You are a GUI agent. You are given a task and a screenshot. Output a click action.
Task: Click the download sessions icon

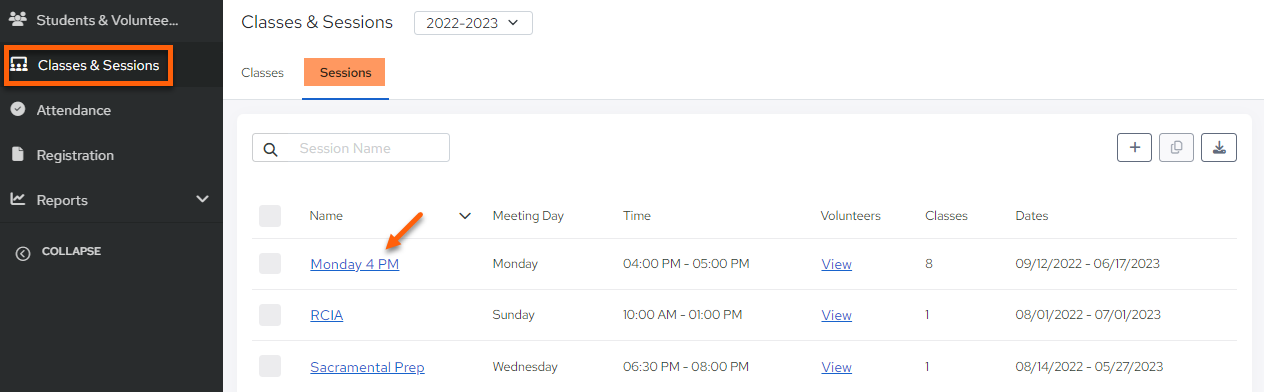[x=1219, y=148]
